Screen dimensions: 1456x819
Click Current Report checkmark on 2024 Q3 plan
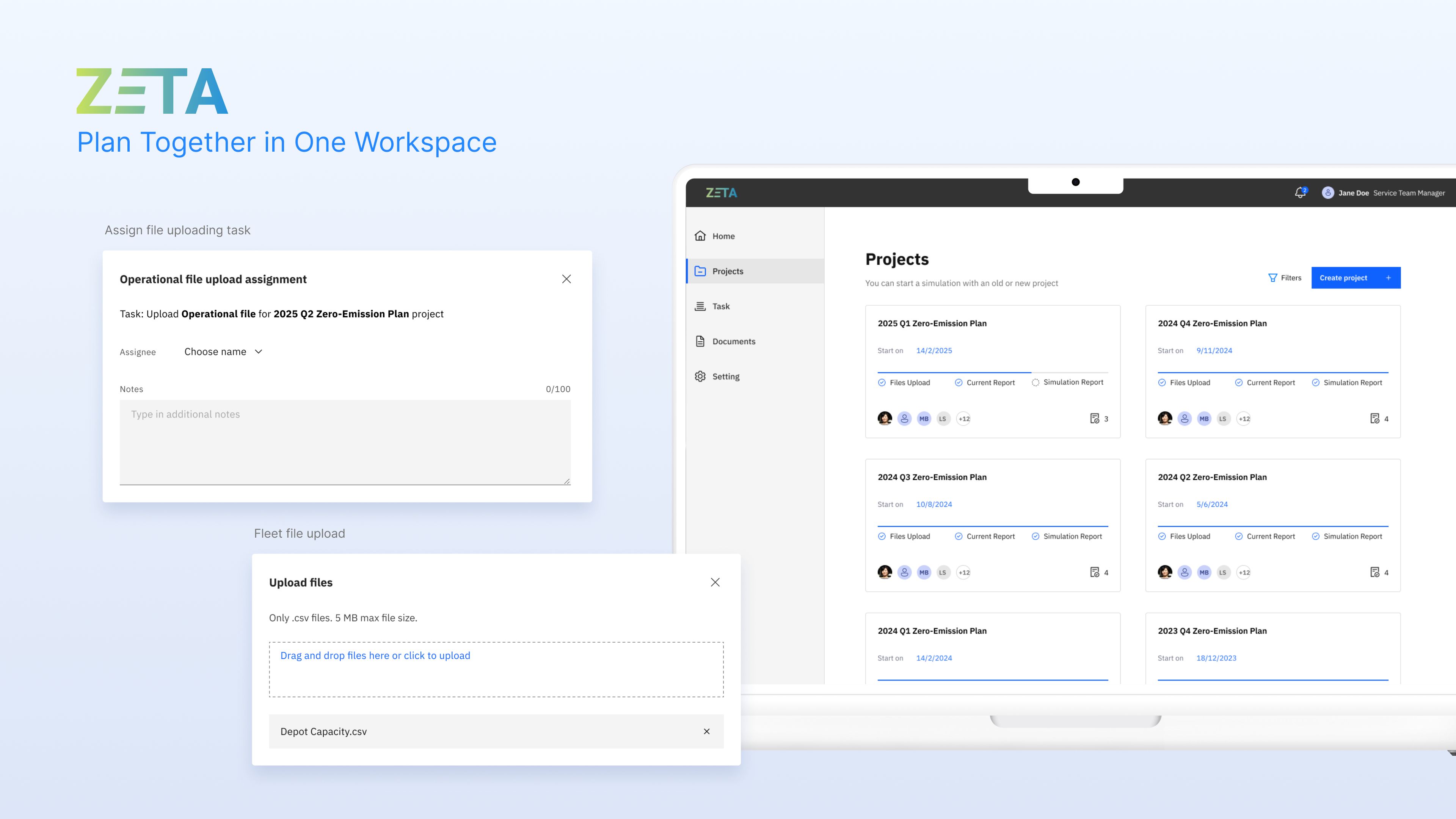[959, 537]
